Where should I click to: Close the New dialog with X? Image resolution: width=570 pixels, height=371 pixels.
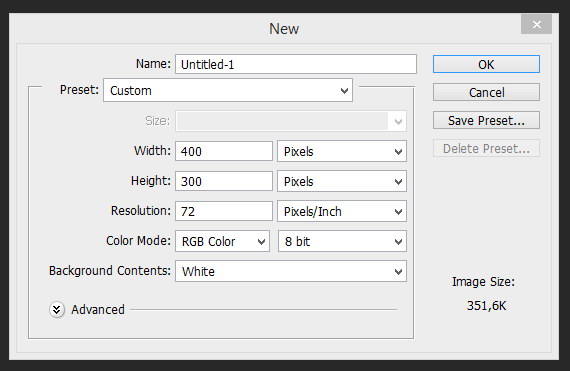[x=536, y=24]
